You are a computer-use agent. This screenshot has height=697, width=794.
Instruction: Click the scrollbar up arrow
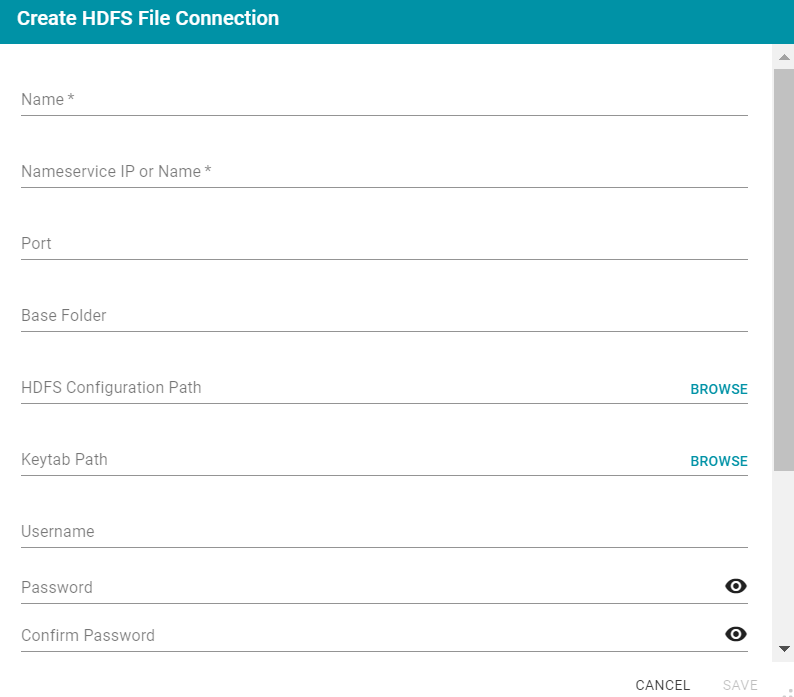tap(784, 58)
